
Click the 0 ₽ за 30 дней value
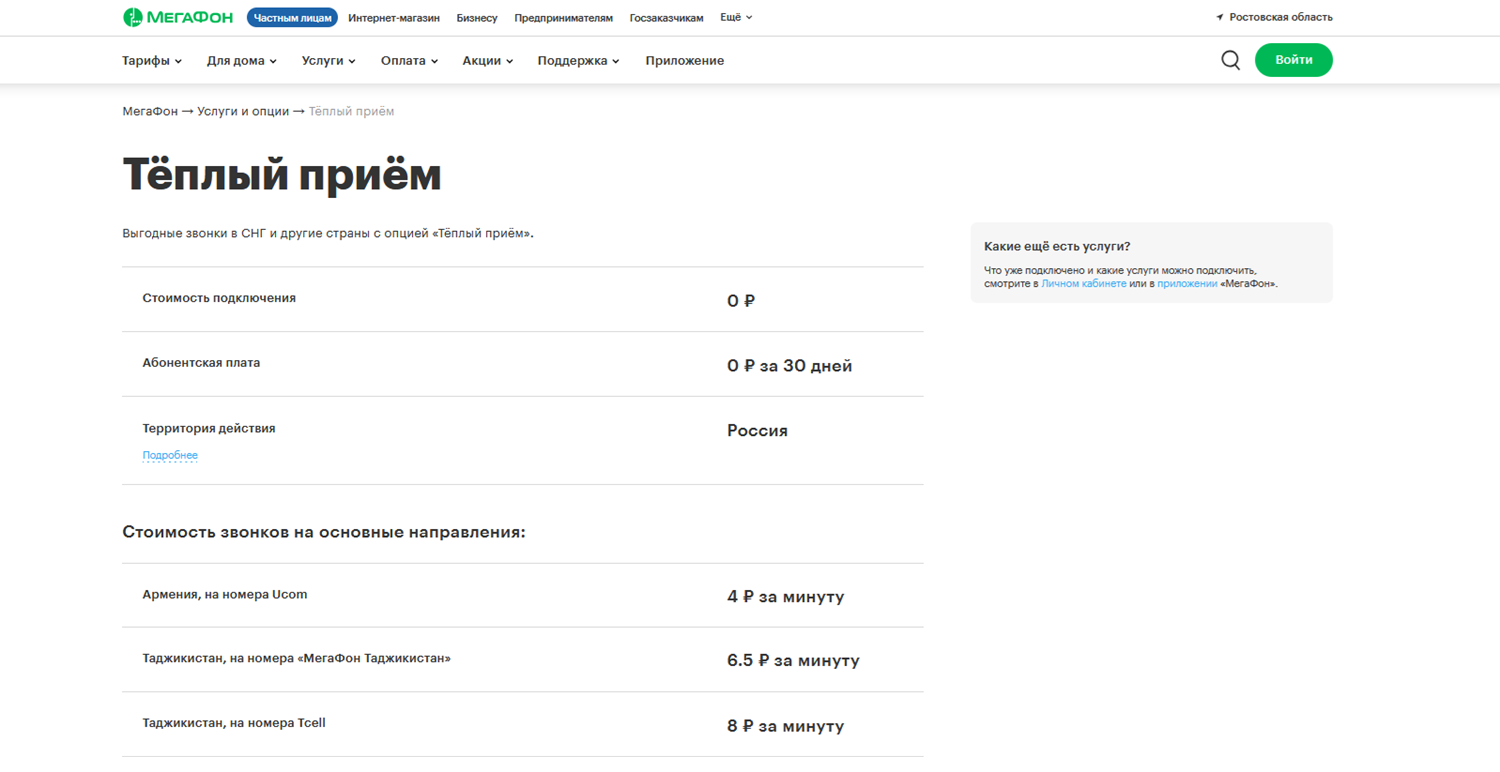[789, 366]
